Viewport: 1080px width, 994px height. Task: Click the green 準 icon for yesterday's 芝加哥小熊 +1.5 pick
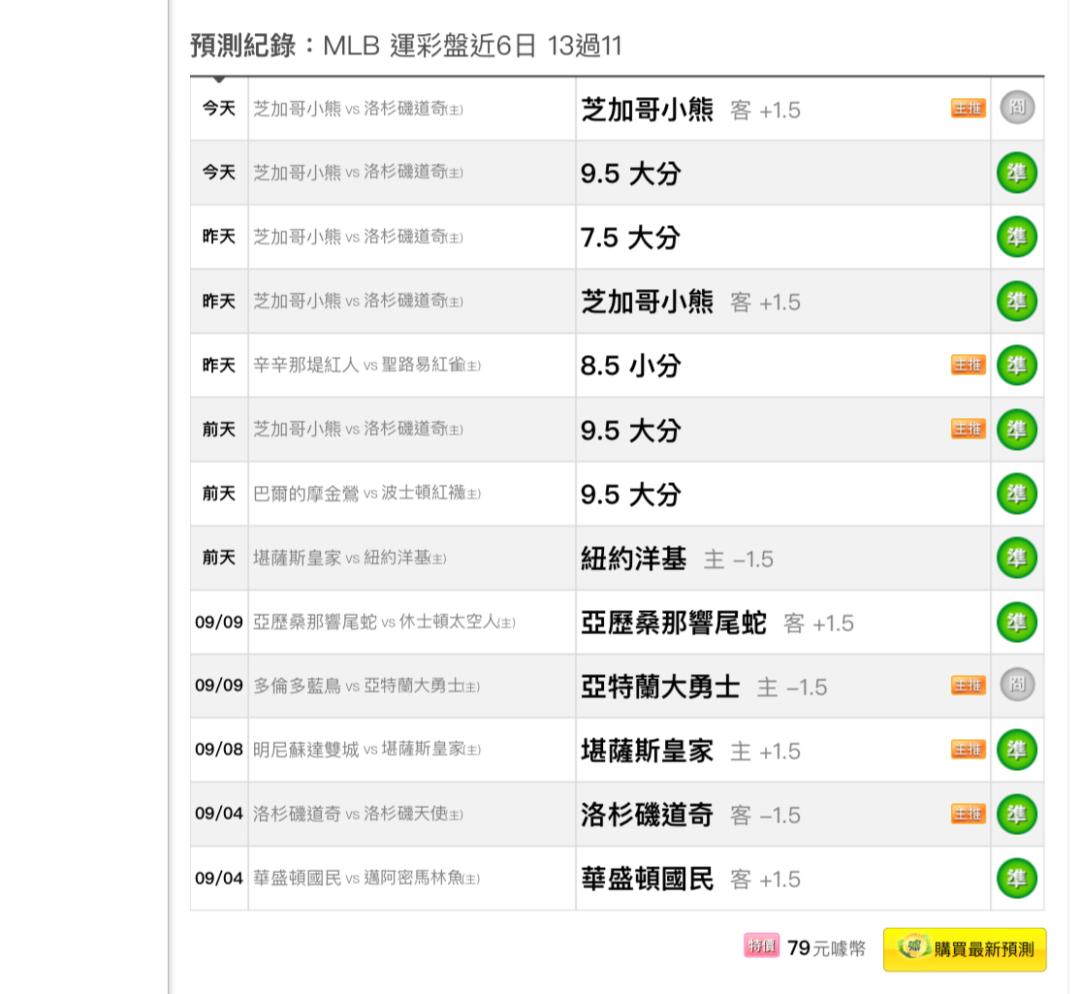tap(1017, 301)
